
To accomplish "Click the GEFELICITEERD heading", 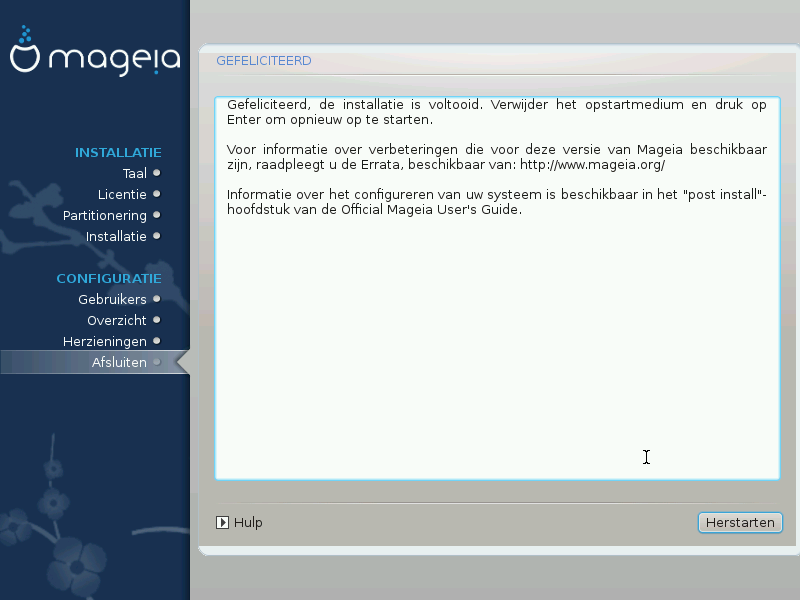I will pyautogui.click(x=264, y=61).
